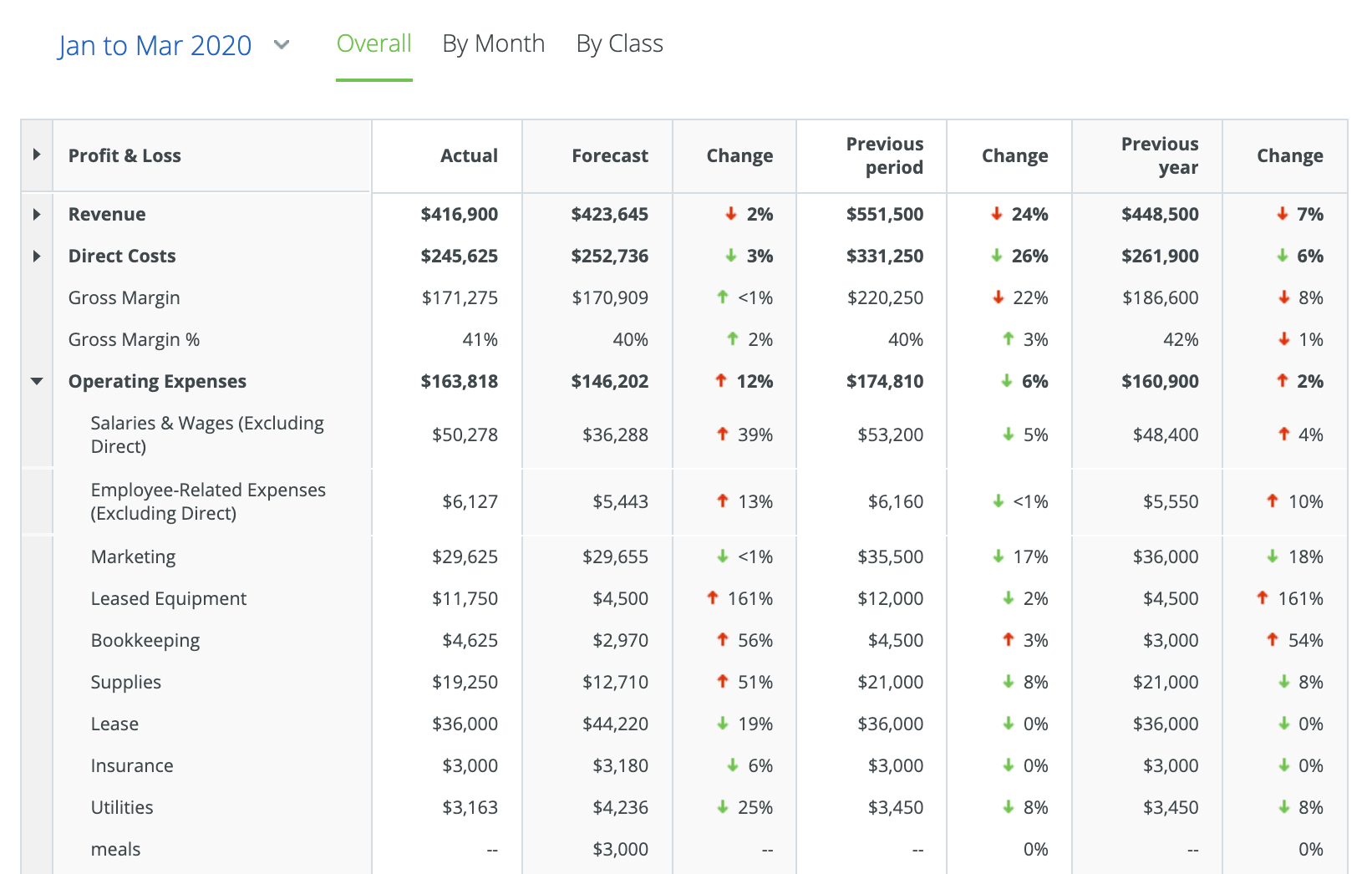Click the green down arrow next to Marketing 17%
Viewport: 1372px width, 874px height.
[x=997, y=556]
